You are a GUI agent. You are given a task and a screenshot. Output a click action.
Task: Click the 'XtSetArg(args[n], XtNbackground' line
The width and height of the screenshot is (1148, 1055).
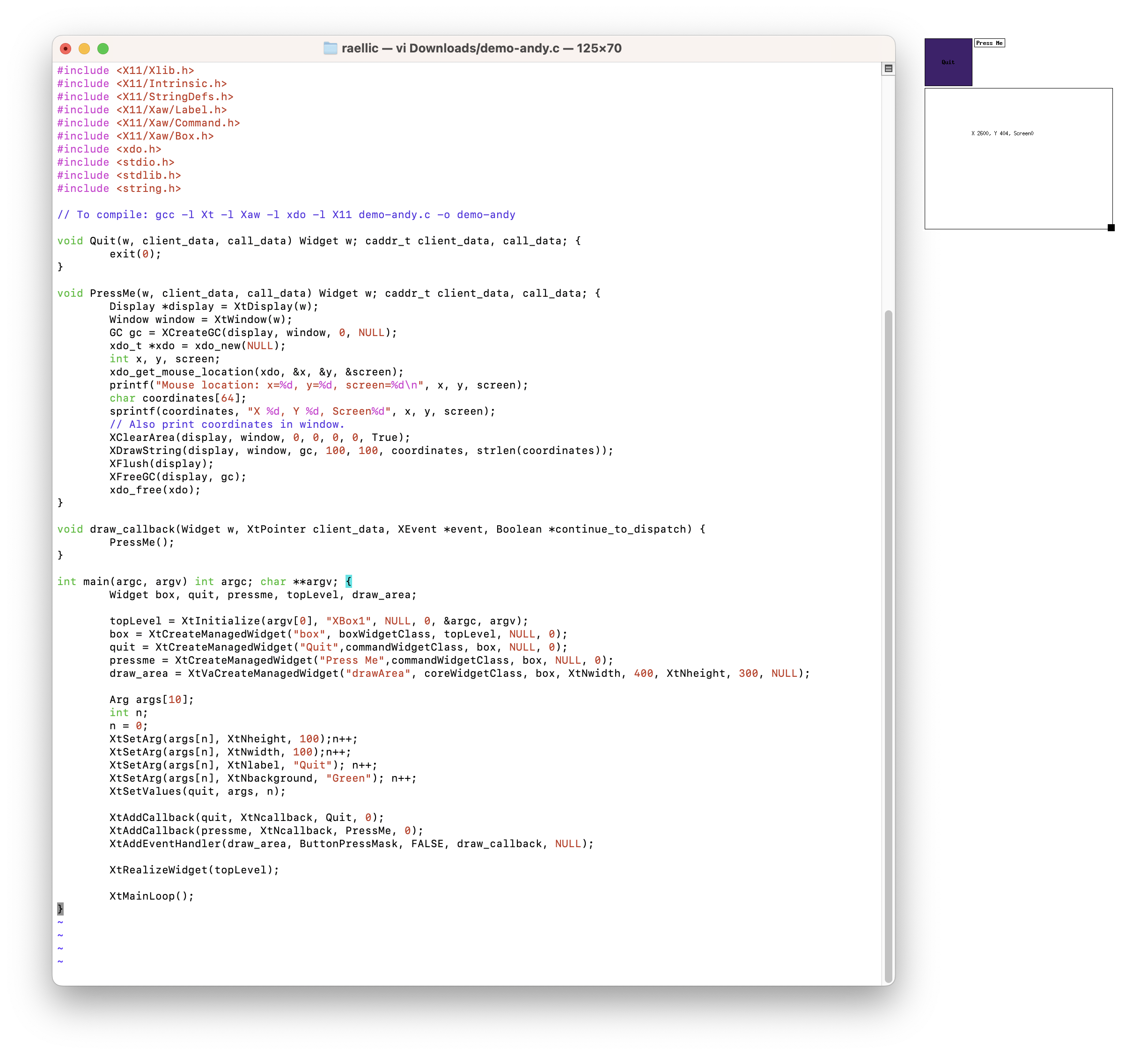pos(263,779)
